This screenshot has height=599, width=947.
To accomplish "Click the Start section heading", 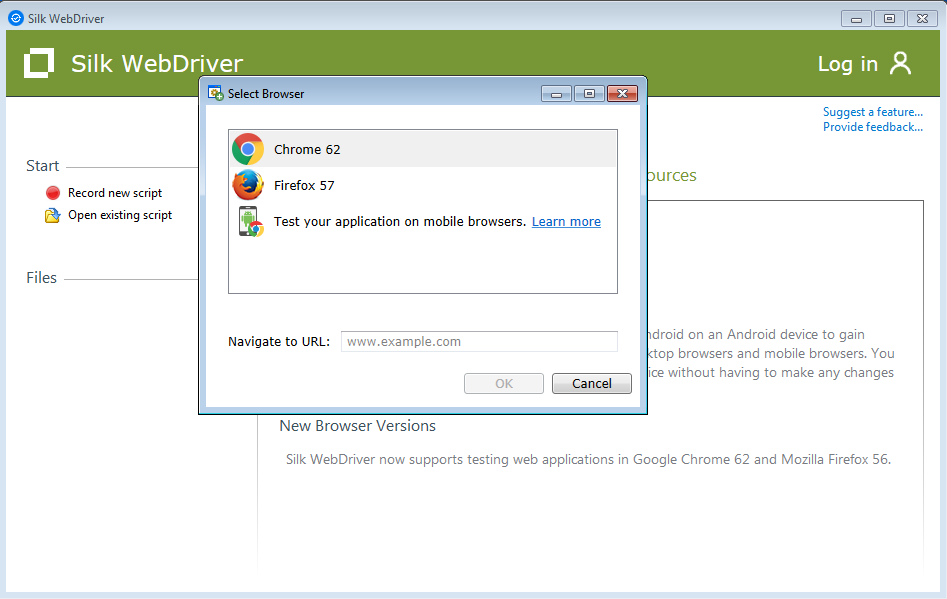I will [x=42, y=166].
